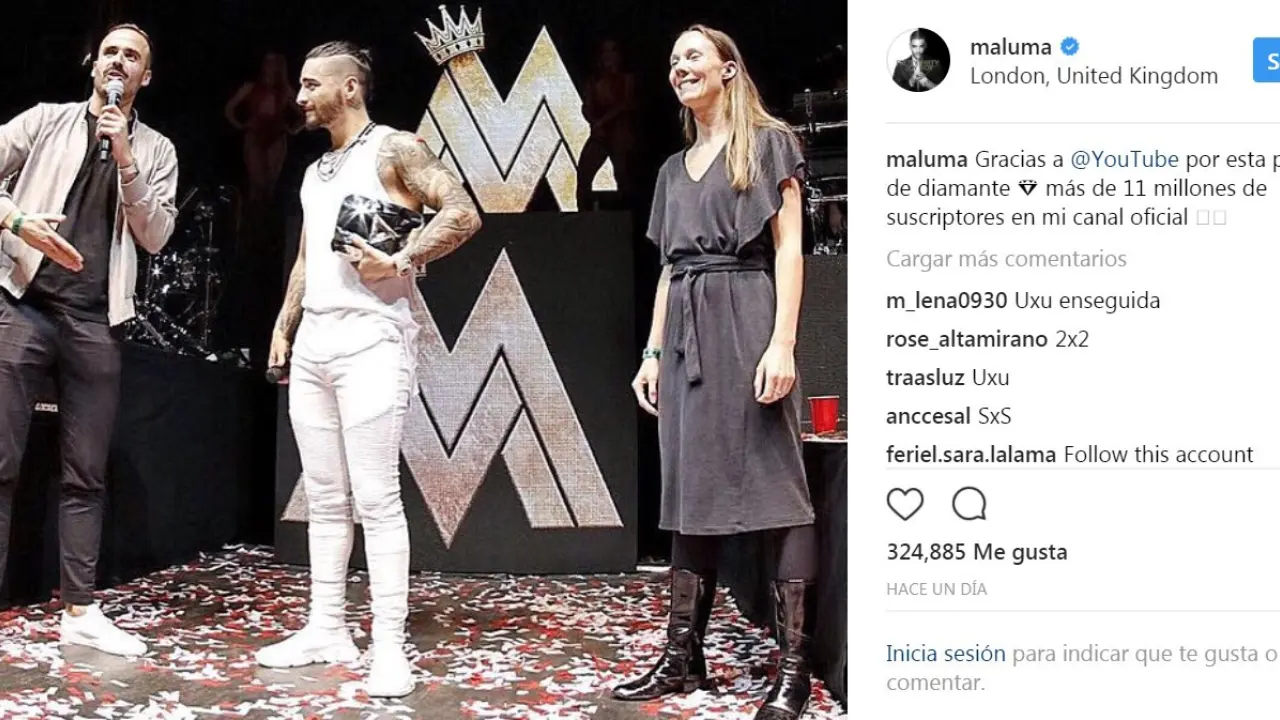Click the maluma username in caption

pyautogui.click(x=927, y=160)
